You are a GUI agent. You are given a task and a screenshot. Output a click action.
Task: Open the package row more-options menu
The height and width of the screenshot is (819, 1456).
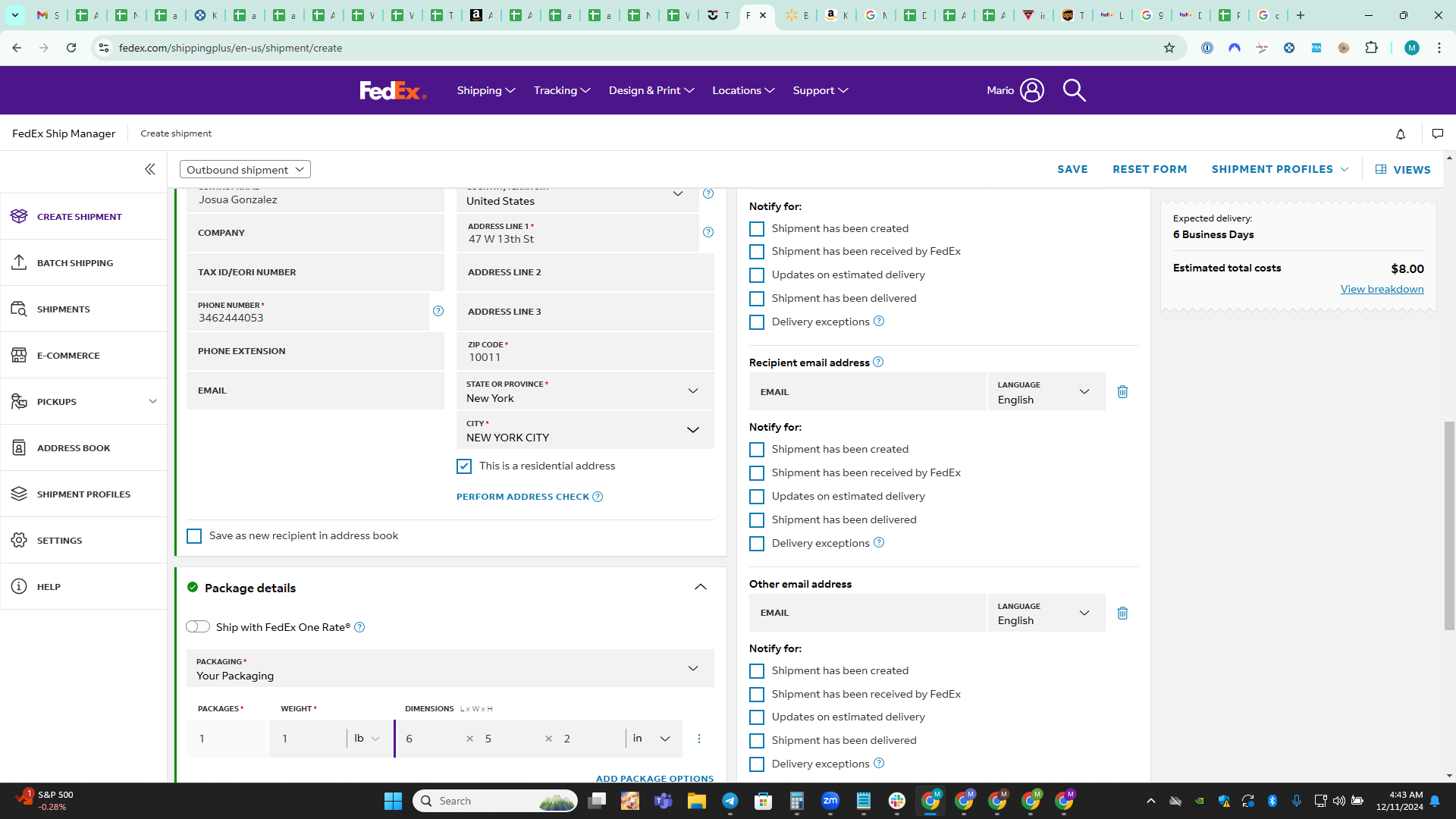699,739
